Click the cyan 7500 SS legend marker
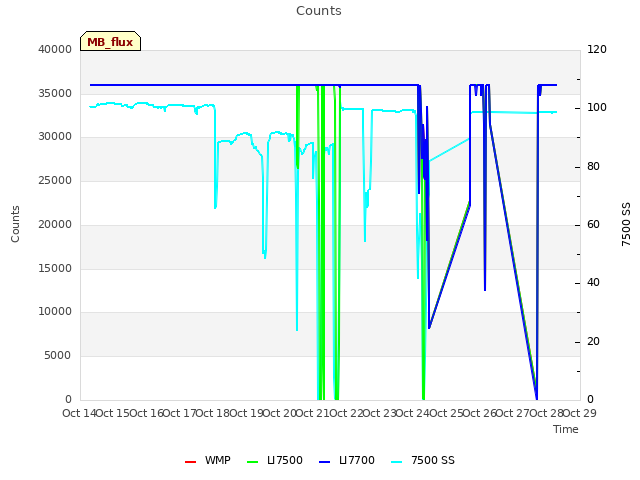 397,462
